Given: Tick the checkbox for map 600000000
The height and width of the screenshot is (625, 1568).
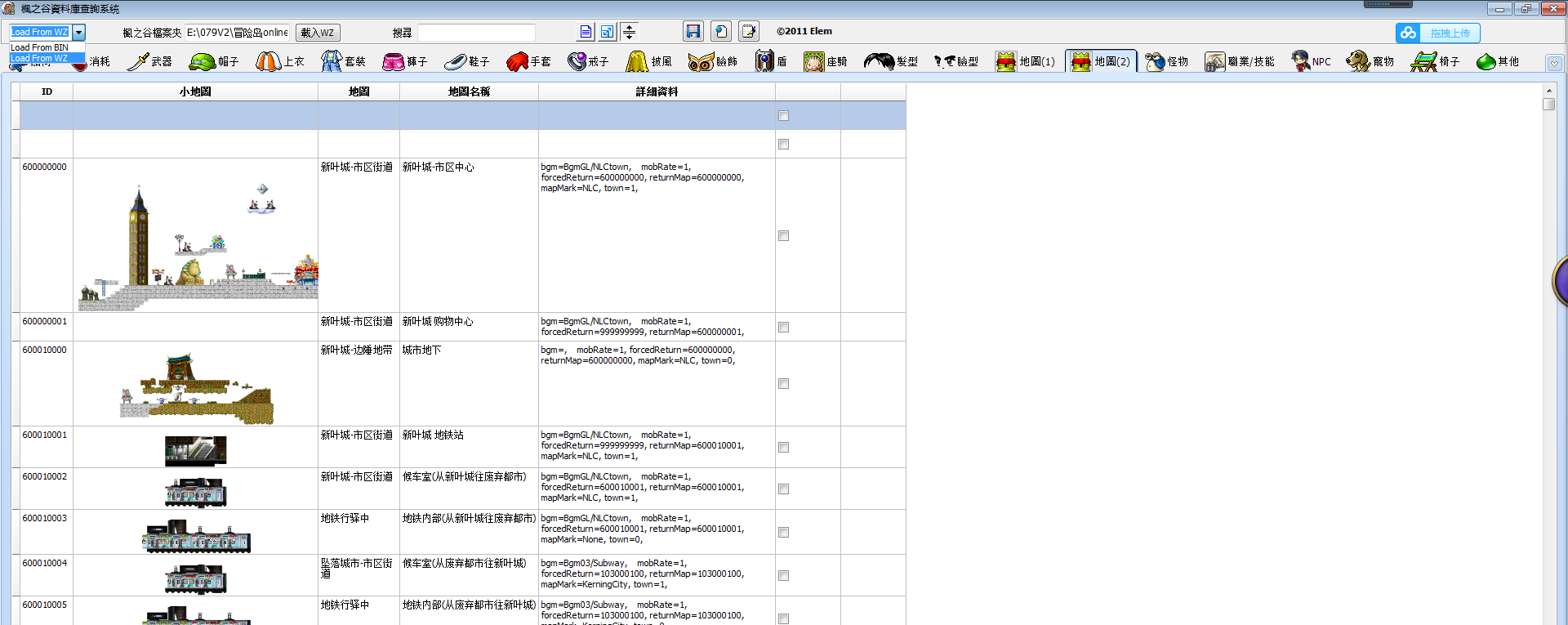Looking at the screenshot, I should click(783, 235).
